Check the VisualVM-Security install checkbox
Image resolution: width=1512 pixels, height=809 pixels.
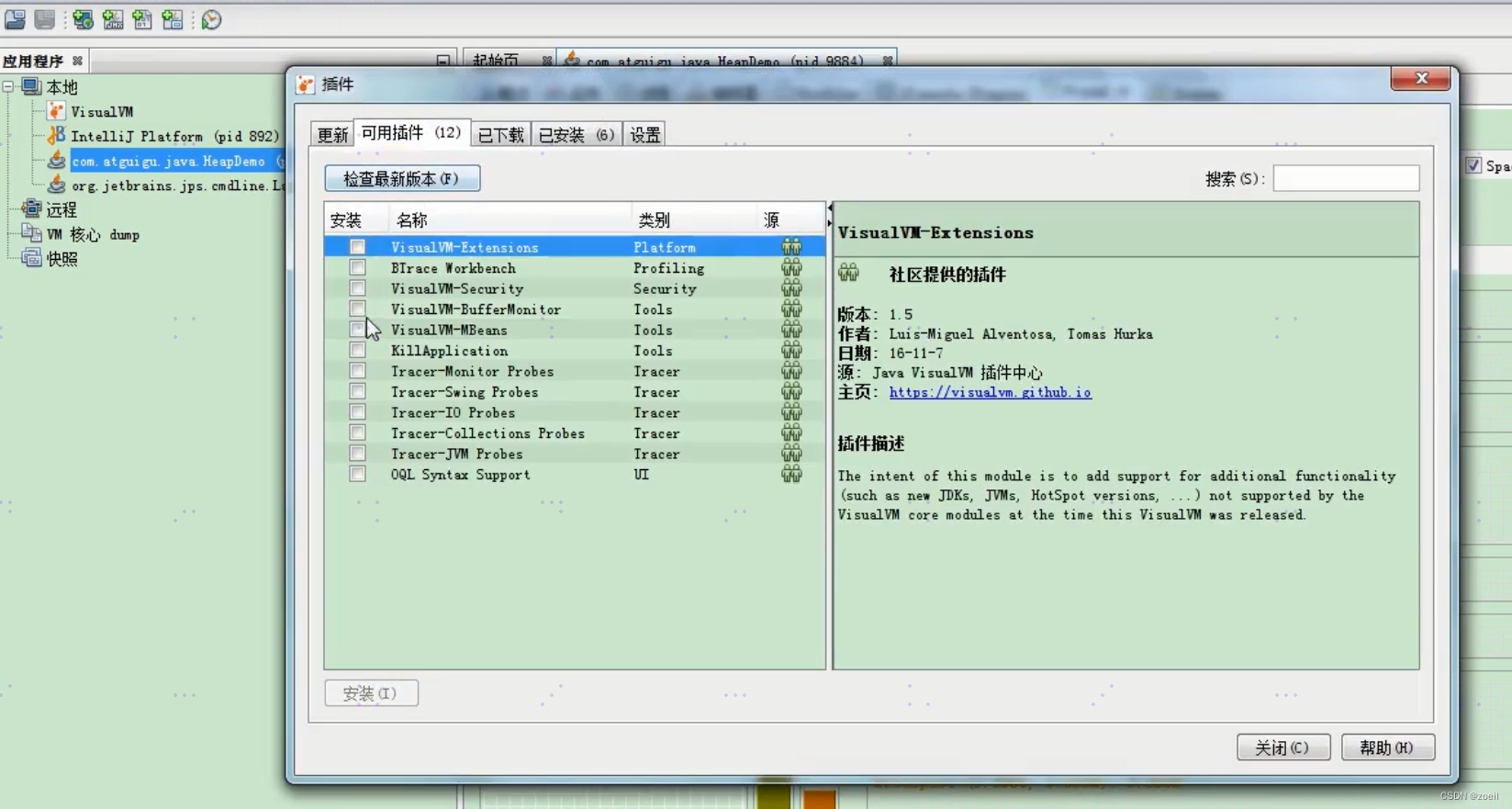click(x=357, y=288)
